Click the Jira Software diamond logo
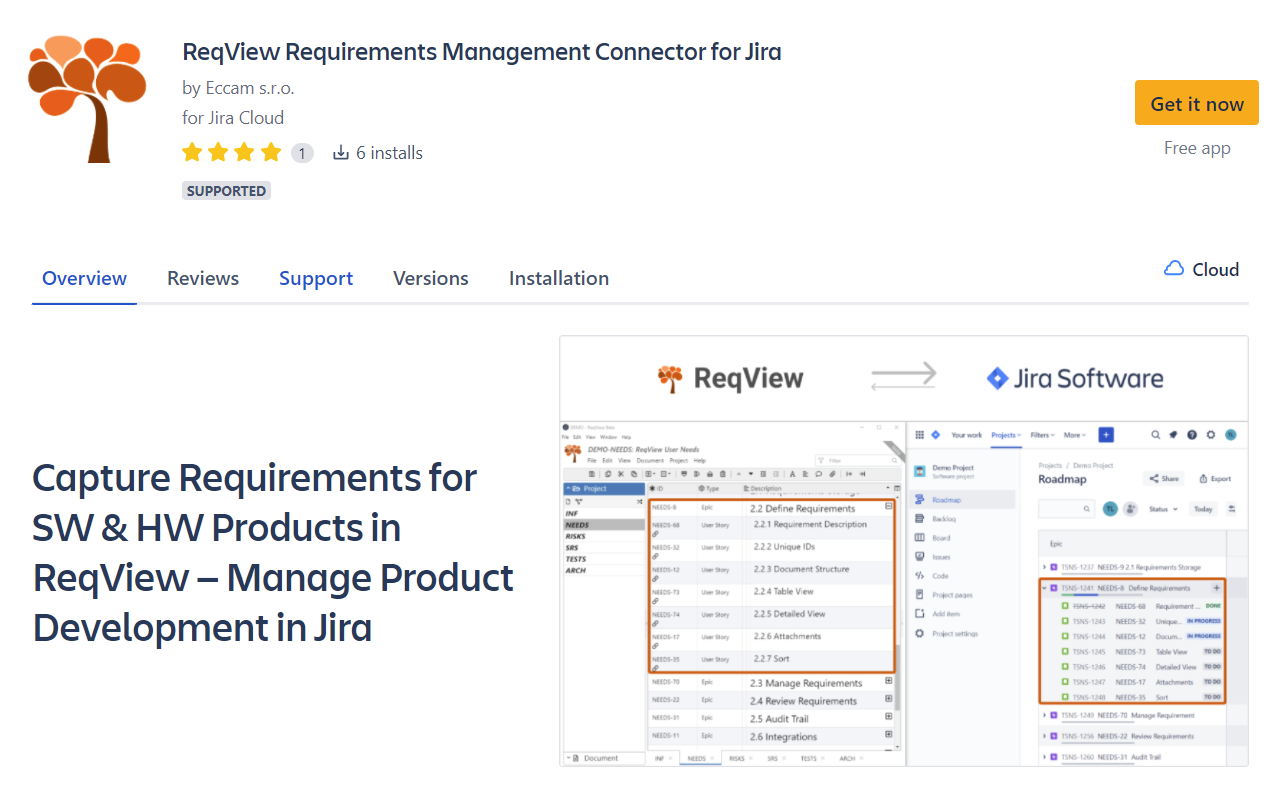The image size is (1287, 800). tap(996, 378)
